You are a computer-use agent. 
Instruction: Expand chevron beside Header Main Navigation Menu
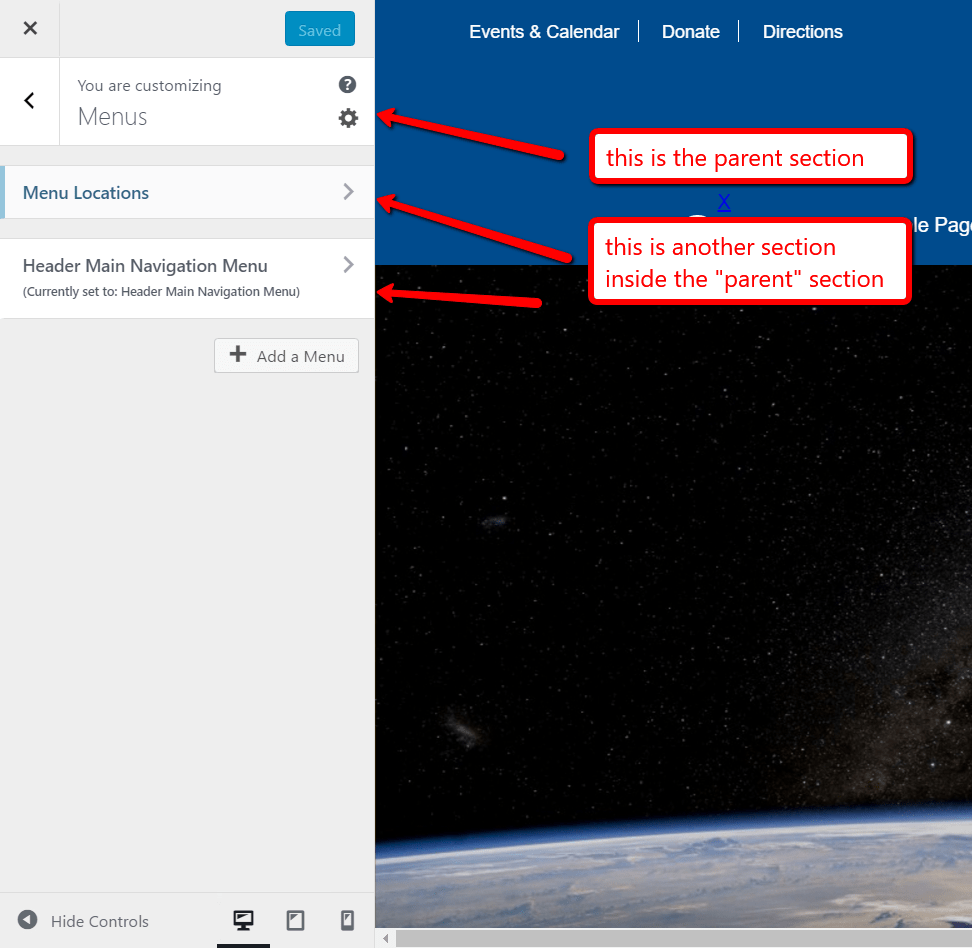[x=348, y=265]
